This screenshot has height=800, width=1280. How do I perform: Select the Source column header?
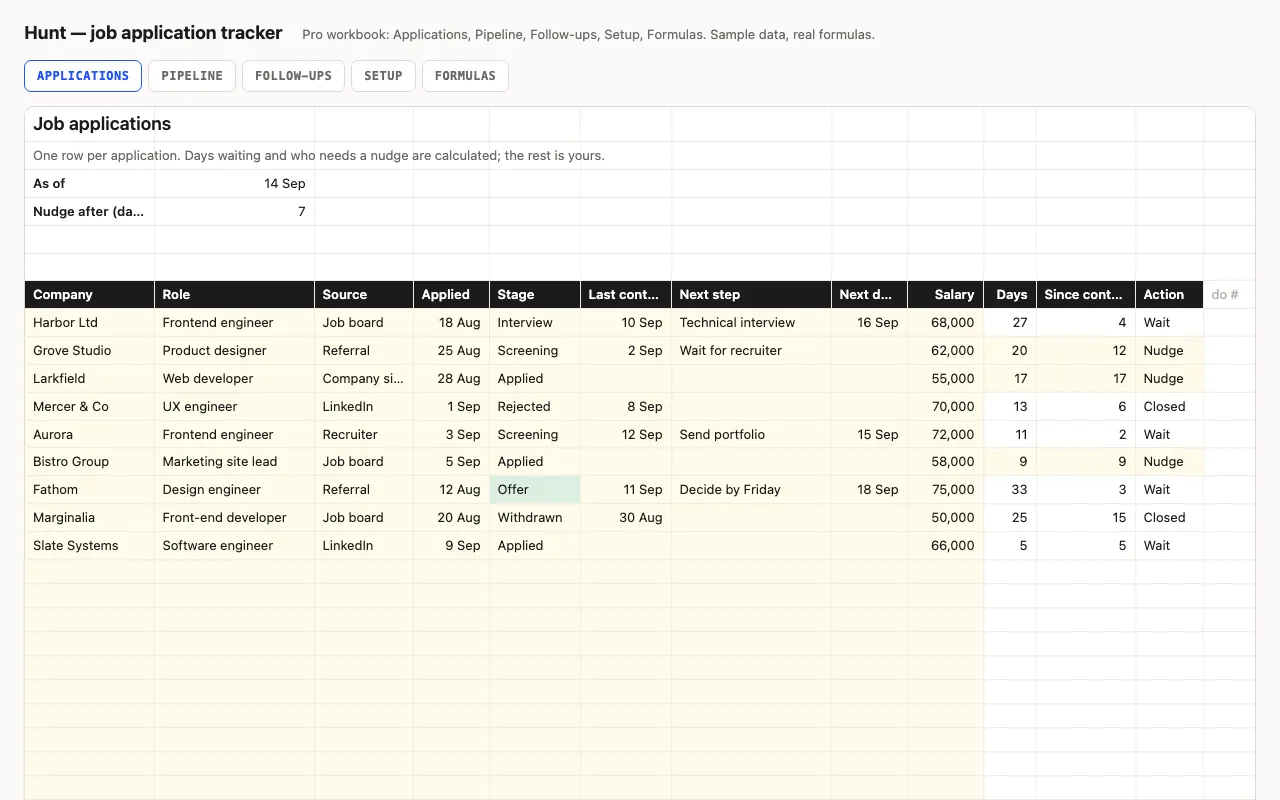364,295
